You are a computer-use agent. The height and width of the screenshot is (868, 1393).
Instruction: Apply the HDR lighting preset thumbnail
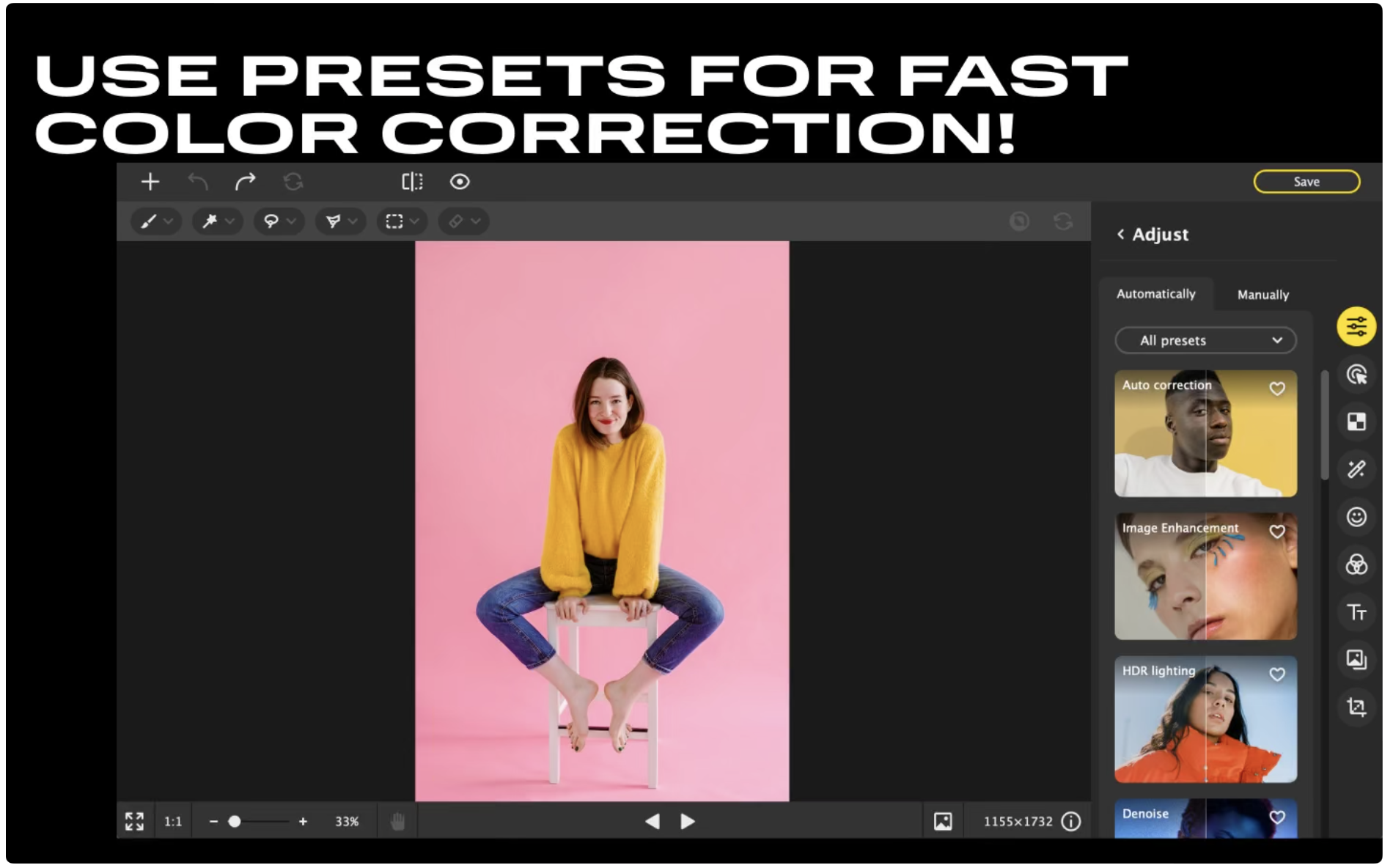point(1205,719)
